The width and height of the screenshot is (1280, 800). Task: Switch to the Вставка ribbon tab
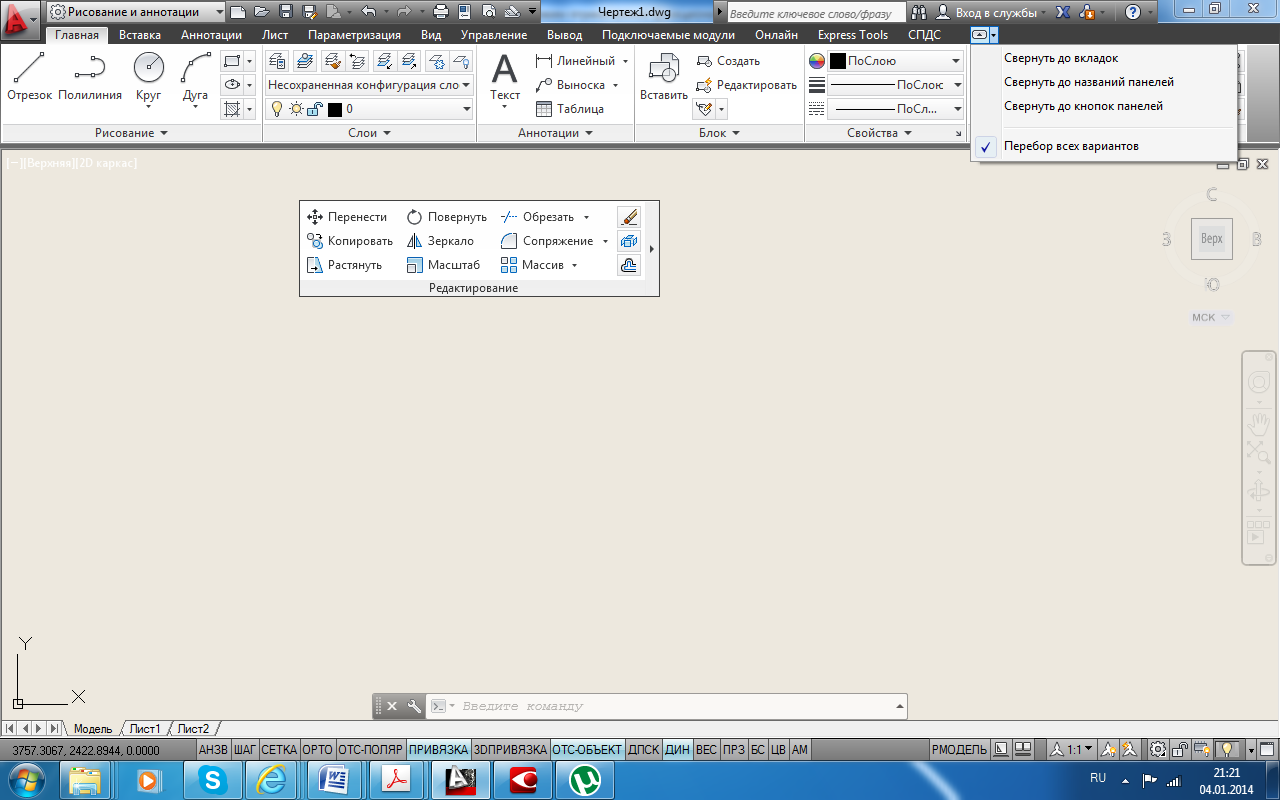[139, 35]
